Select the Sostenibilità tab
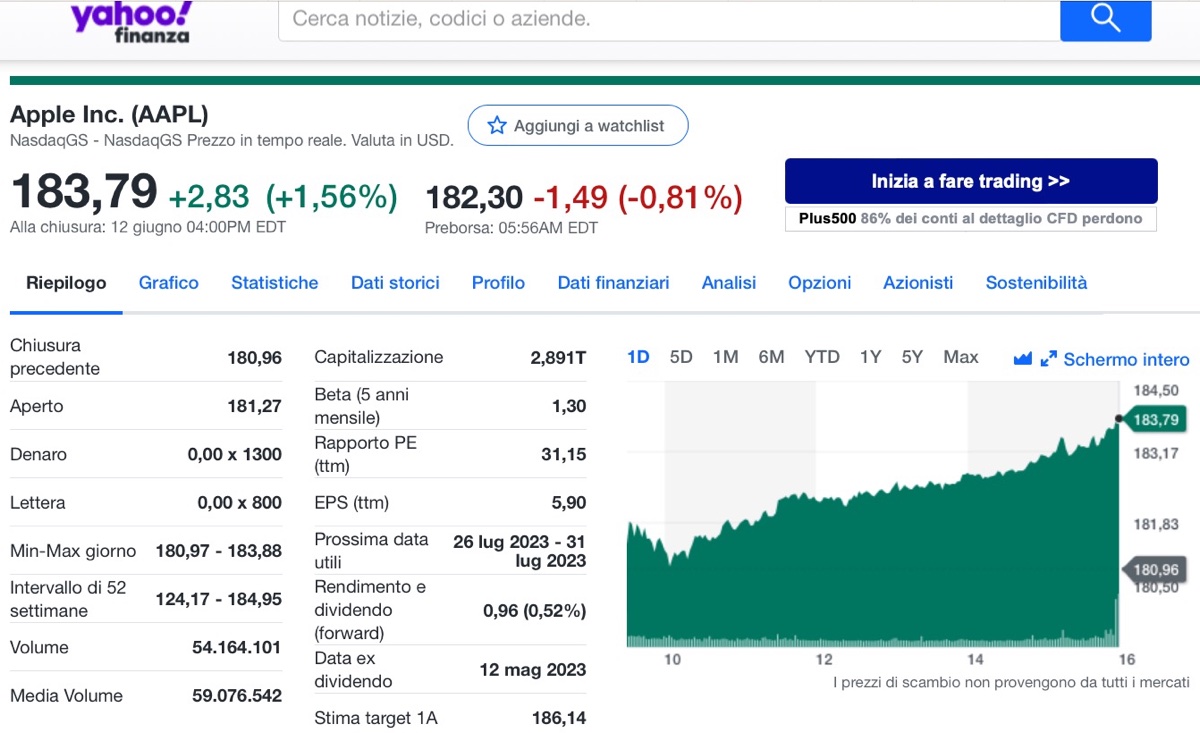 tap(1036, 283)
